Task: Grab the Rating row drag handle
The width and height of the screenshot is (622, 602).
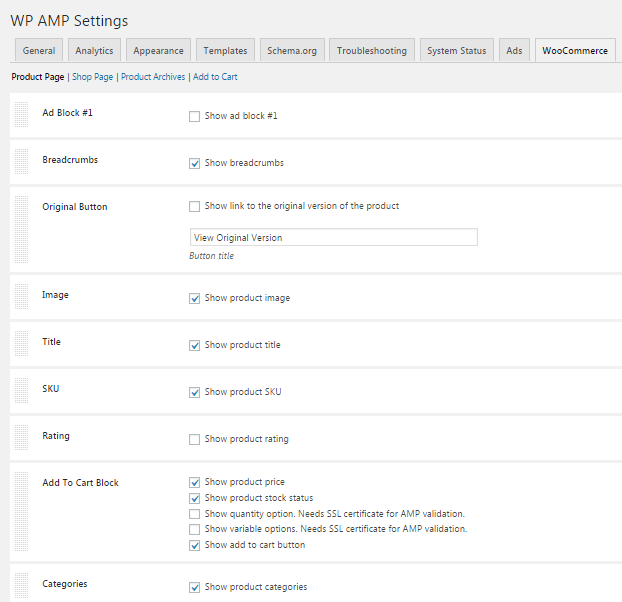Action: (21, 438)
